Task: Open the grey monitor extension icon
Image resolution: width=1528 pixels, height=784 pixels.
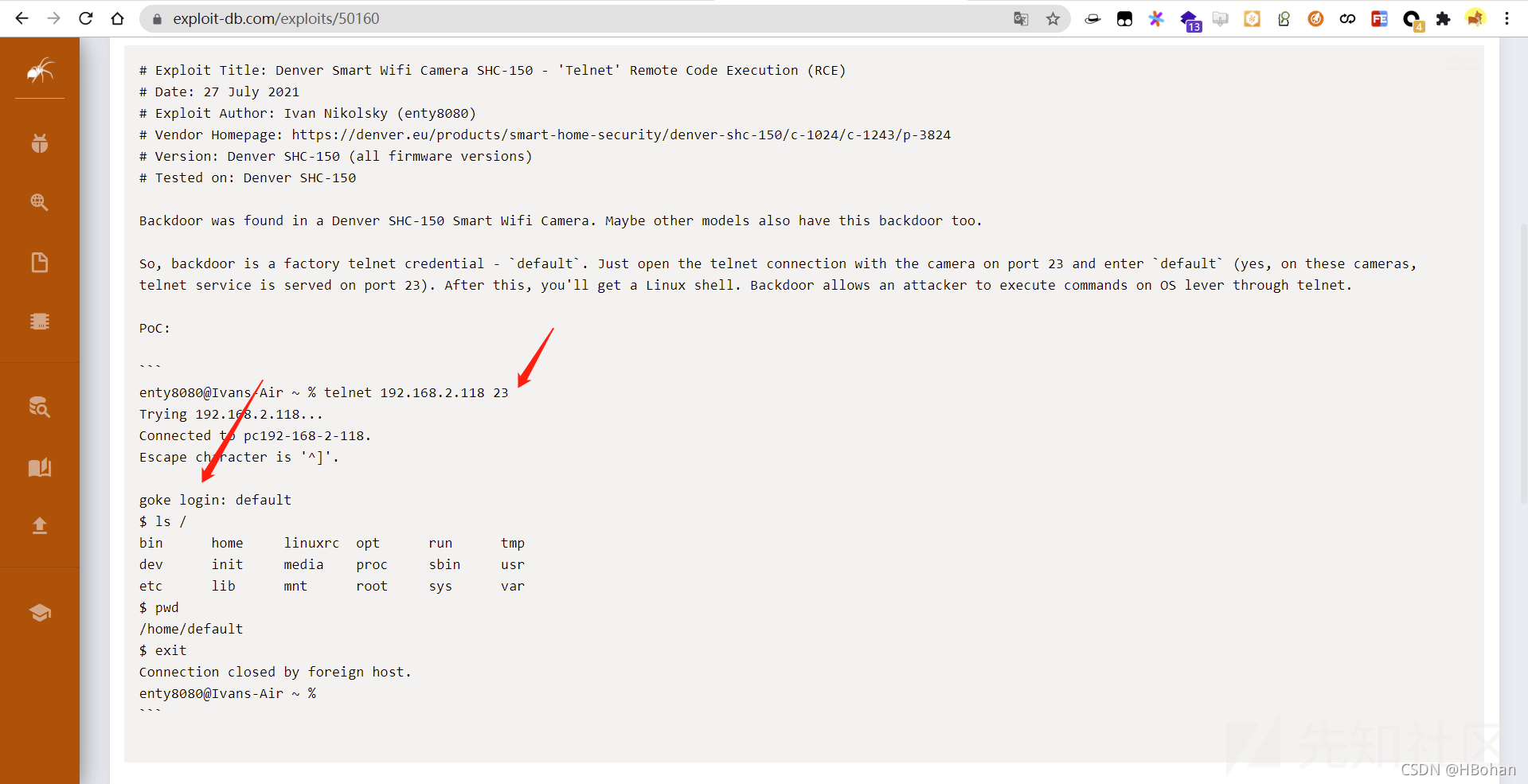Action: [x=1220, y=18]
